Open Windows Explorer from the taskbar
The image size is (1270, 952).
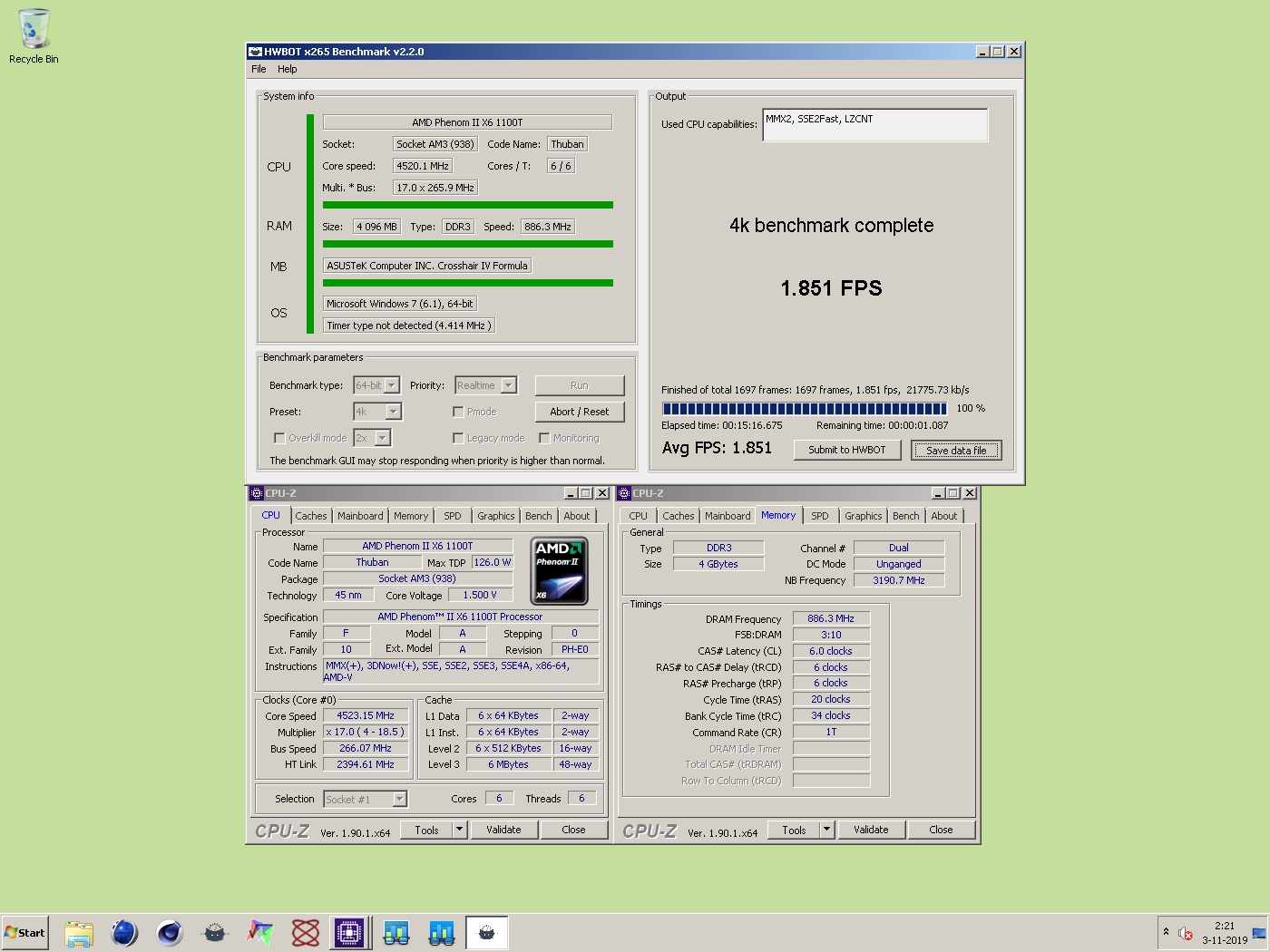tap(79, 932)
